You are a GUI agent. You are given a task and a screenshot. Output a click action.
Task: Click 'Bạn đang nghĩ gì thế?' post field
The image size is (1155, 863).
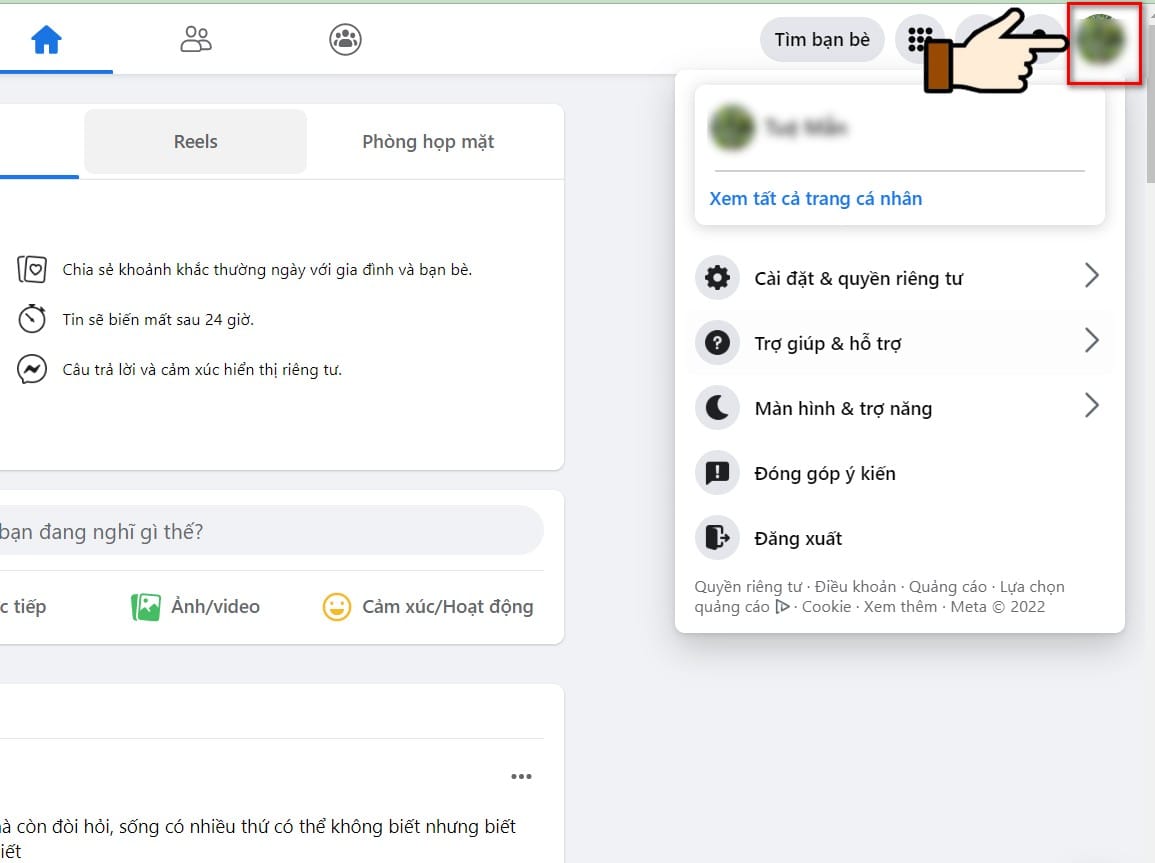(x=271, y=531)
